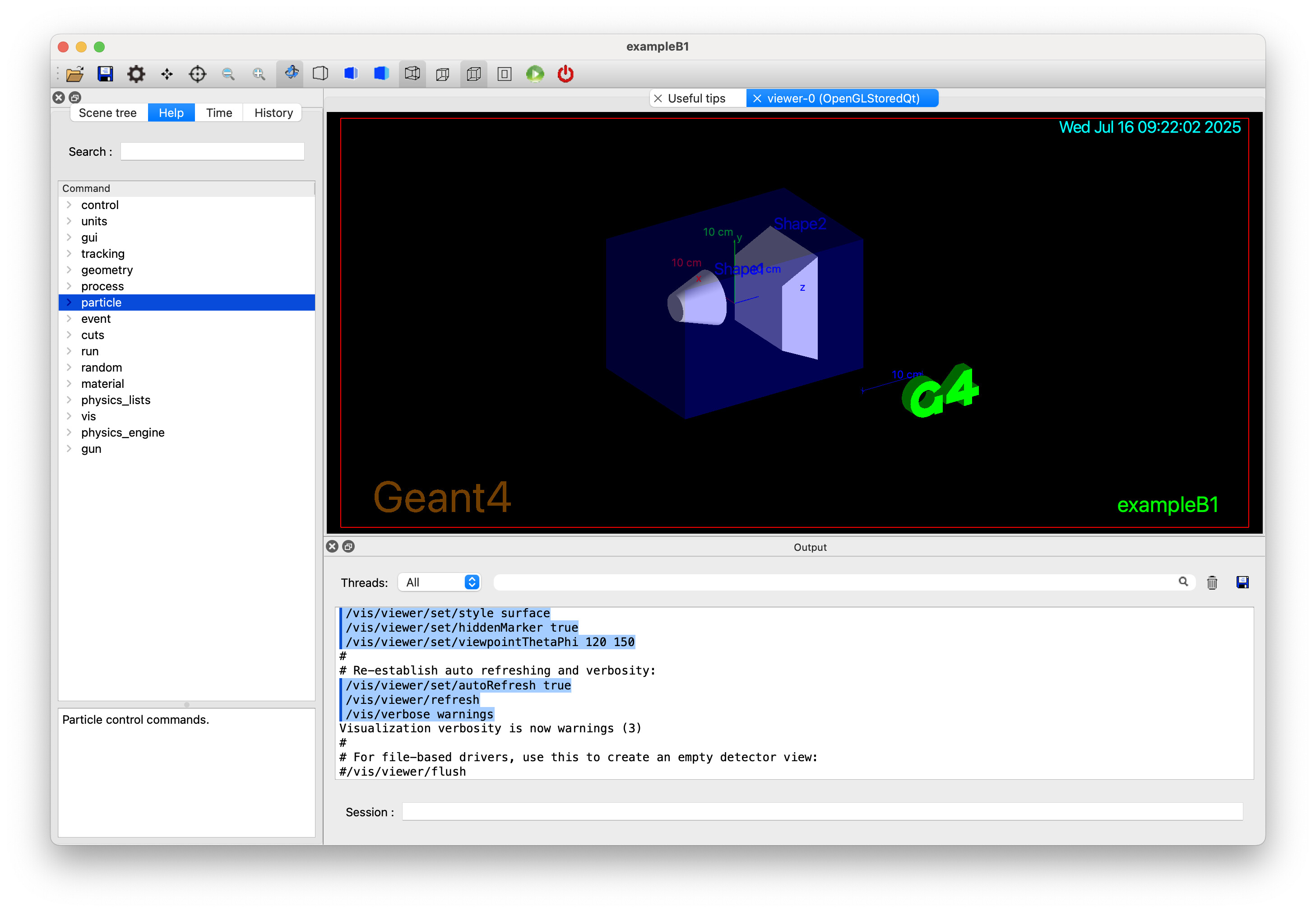Select the run tree item
The width and height of the screenshot is (1316, 912).
[x=187, y=351]
